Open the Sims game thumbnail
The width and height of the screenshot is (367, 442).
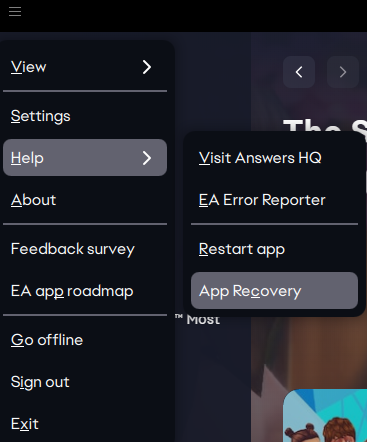point(325,415)
